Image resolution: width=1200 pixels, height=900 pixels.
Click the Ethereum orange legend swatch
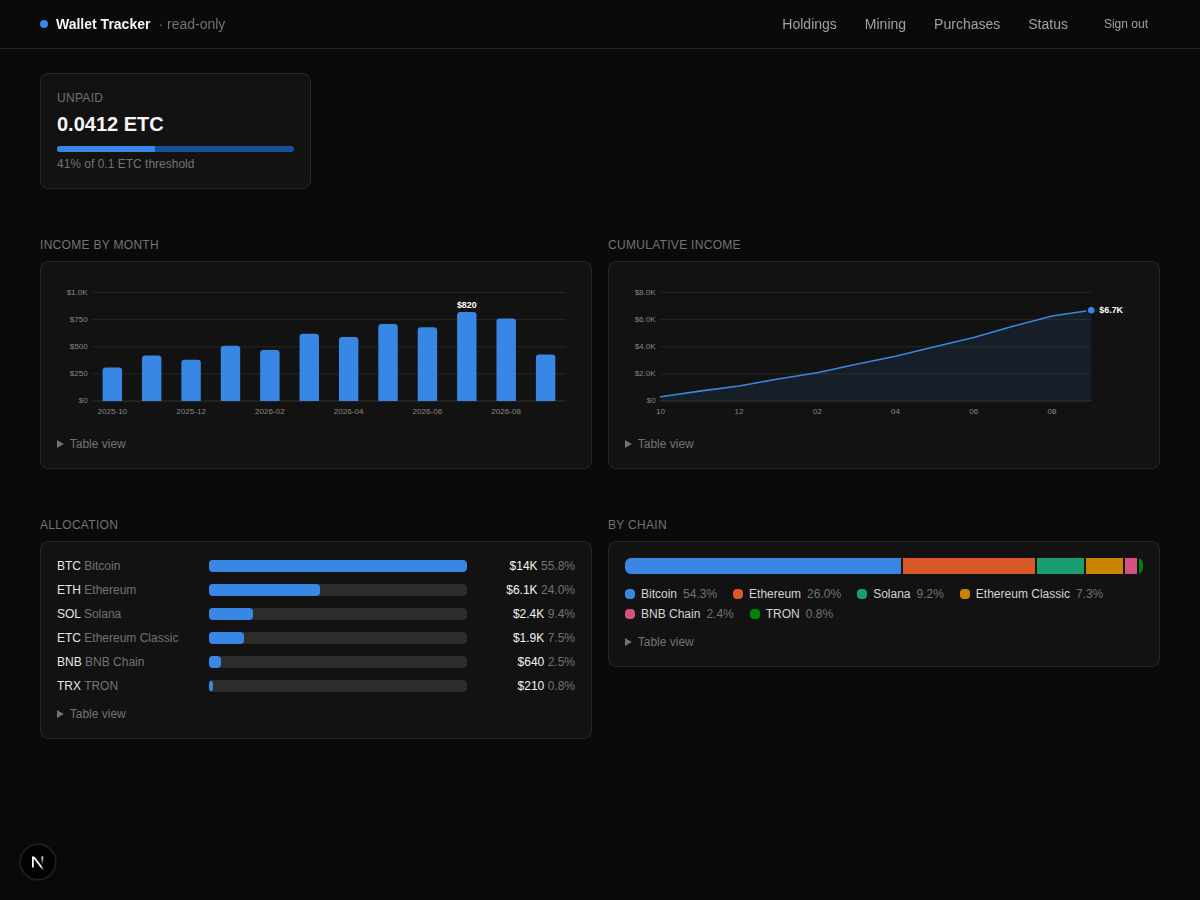738,594
